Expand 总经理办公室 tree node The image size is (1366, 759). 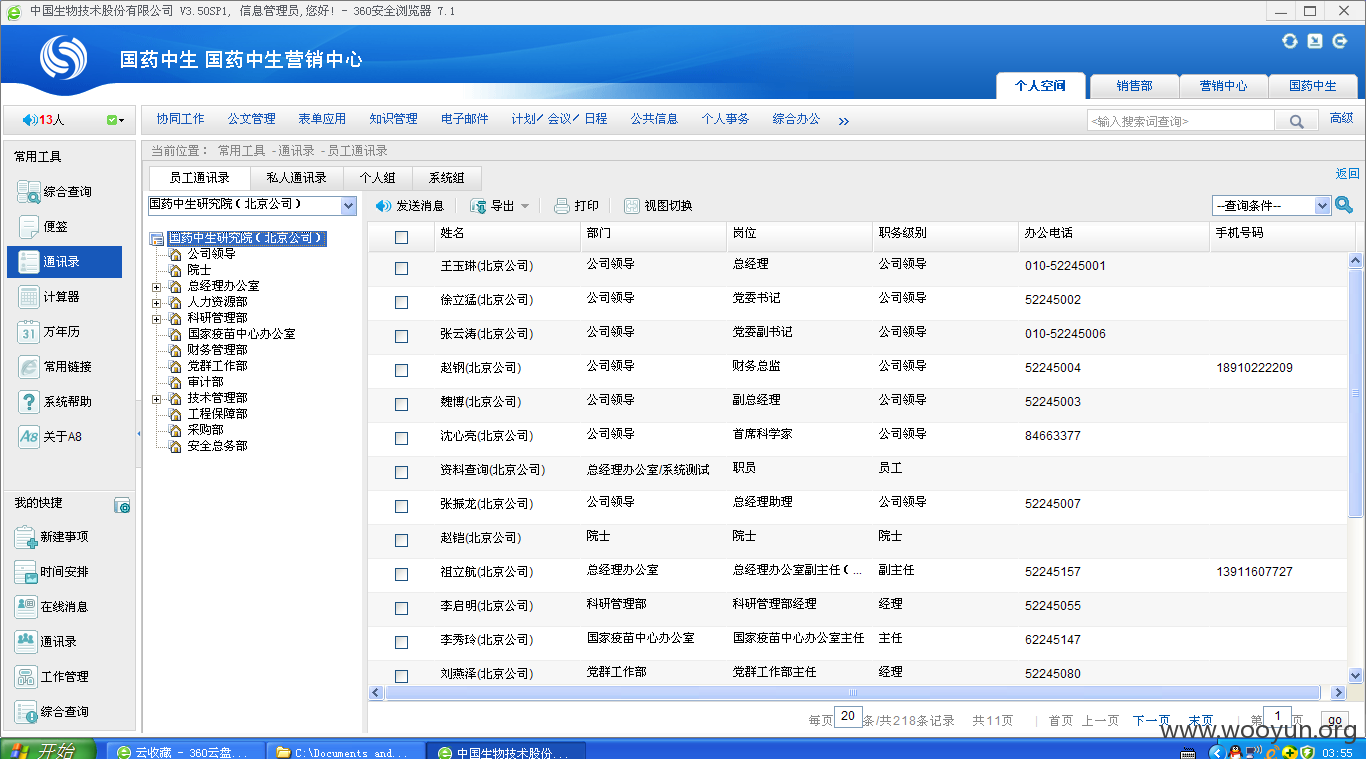coord(156,286)
